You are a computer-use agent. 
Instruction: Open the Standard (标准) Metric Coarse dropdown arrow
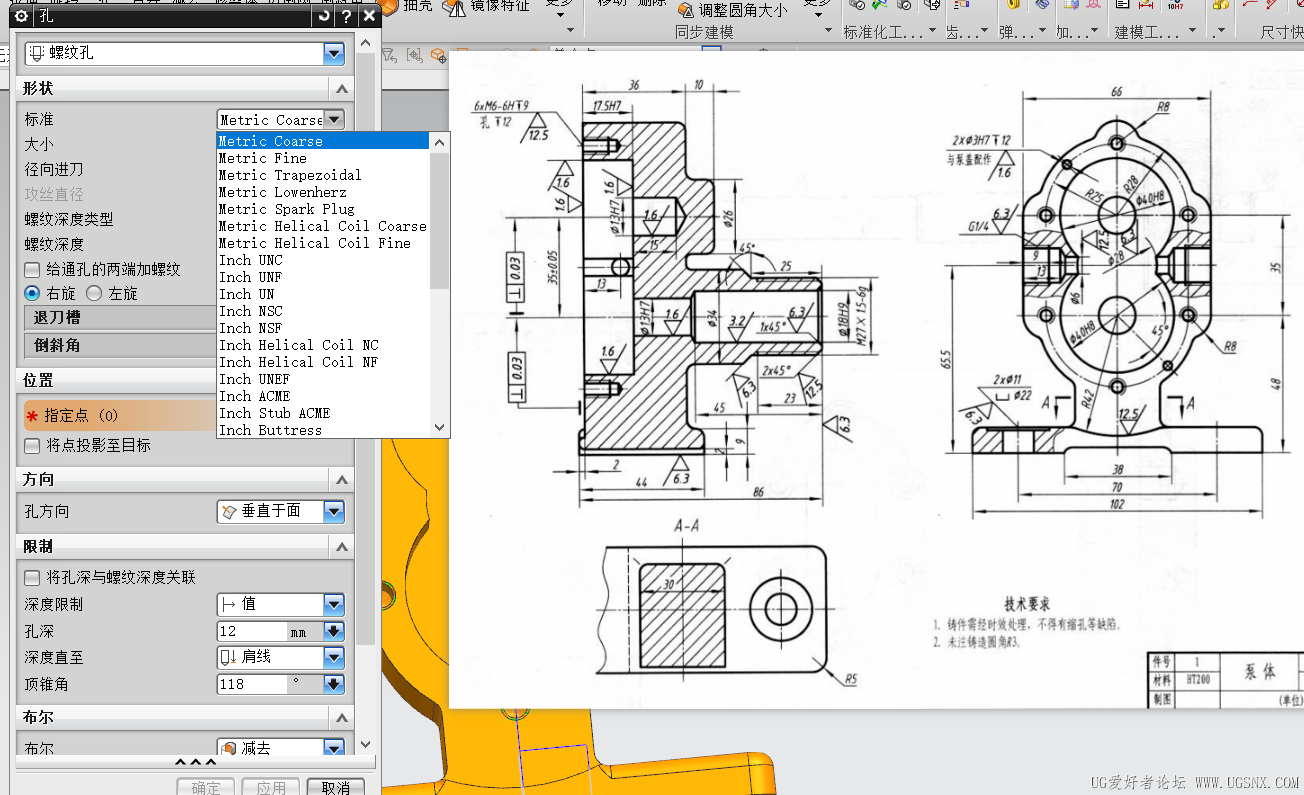coord(334,120)
